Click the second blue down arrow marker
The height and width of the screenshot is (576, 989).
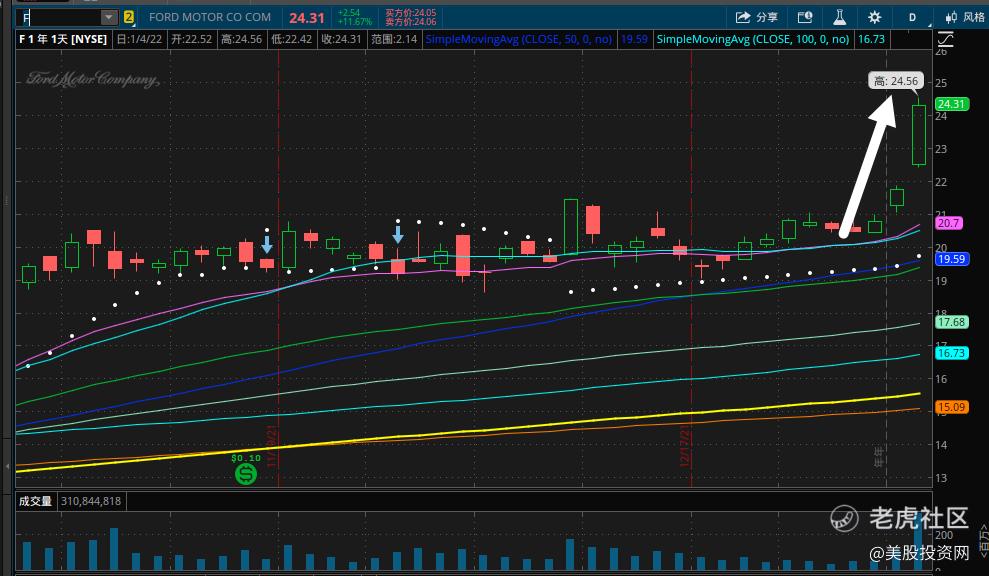click(x=398, y=234)
